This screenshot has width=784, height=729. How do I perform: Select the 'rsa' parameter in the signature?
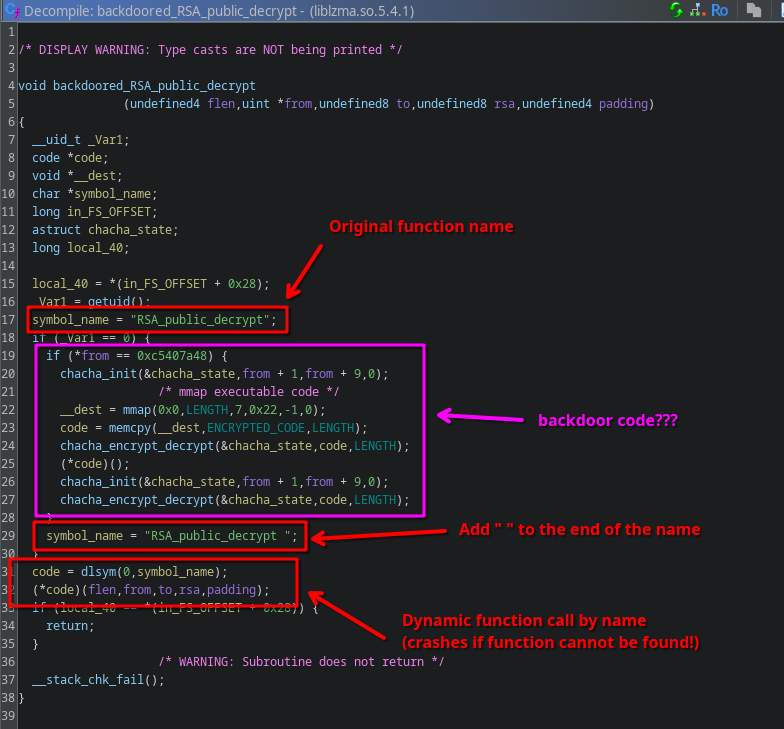click(504, 104)
